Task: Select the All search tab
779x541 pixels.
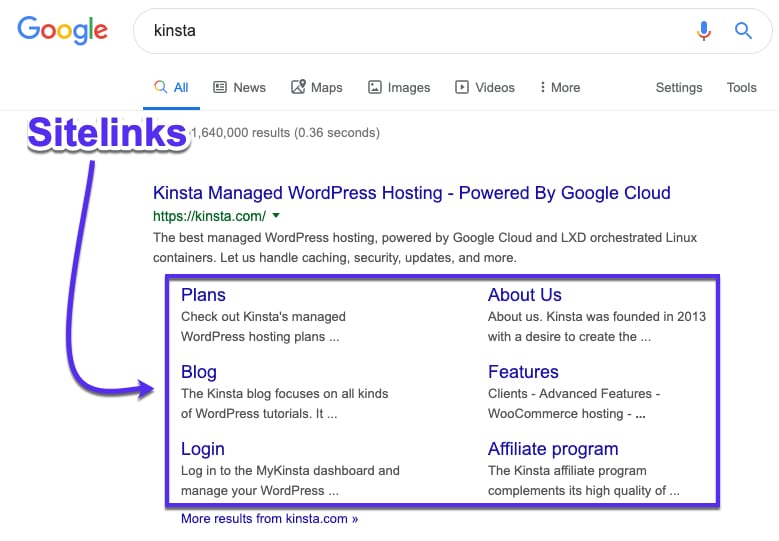Action: coord(171,87)
